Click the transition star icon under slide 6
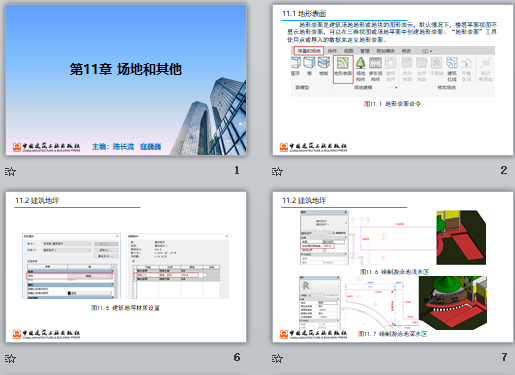Viewport: 515px width, 375px height. coord(10,359)
